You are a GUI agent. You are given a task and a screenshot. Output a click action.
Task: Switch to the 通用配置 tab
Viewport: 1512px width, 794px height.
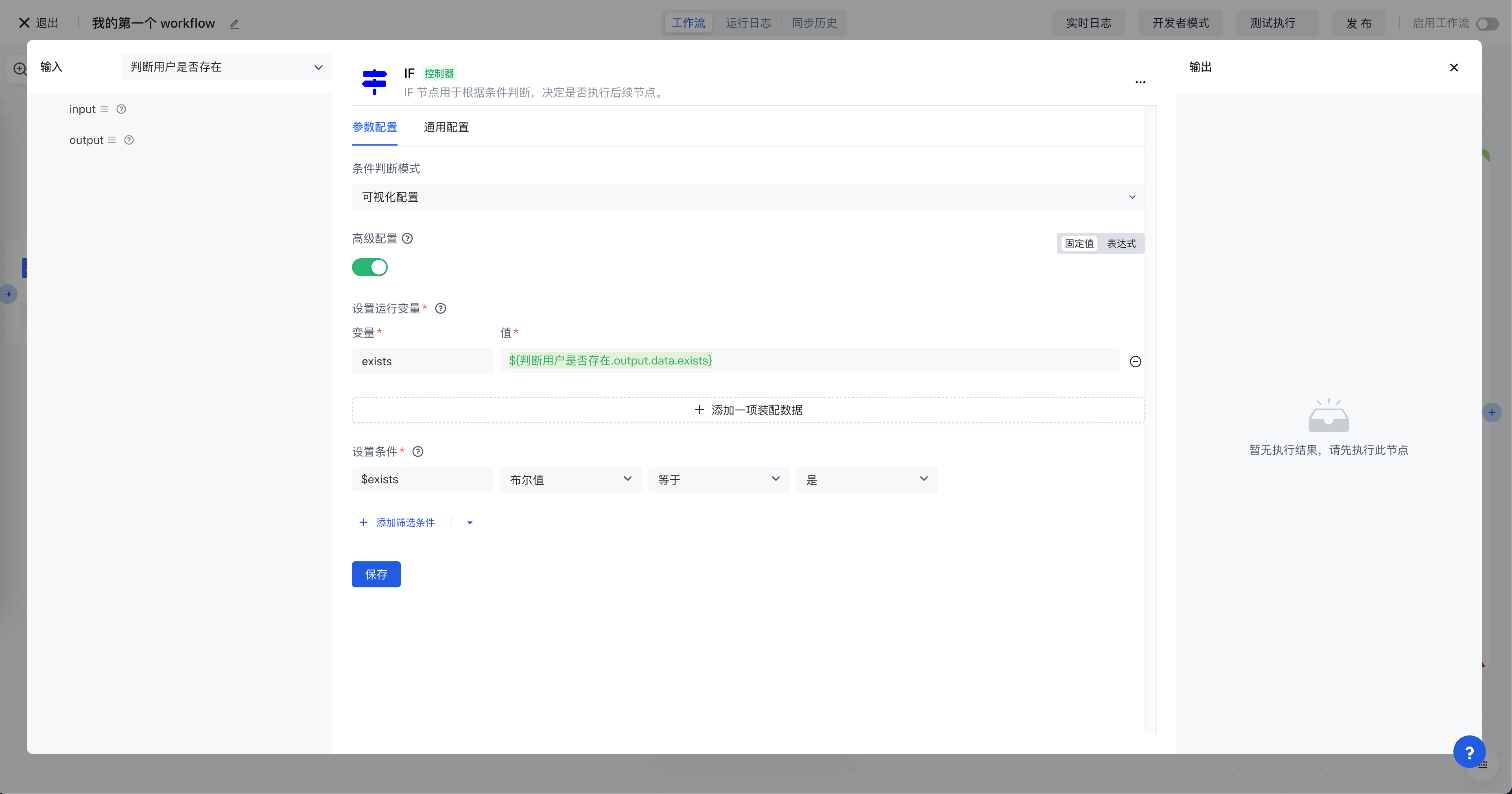446,127
